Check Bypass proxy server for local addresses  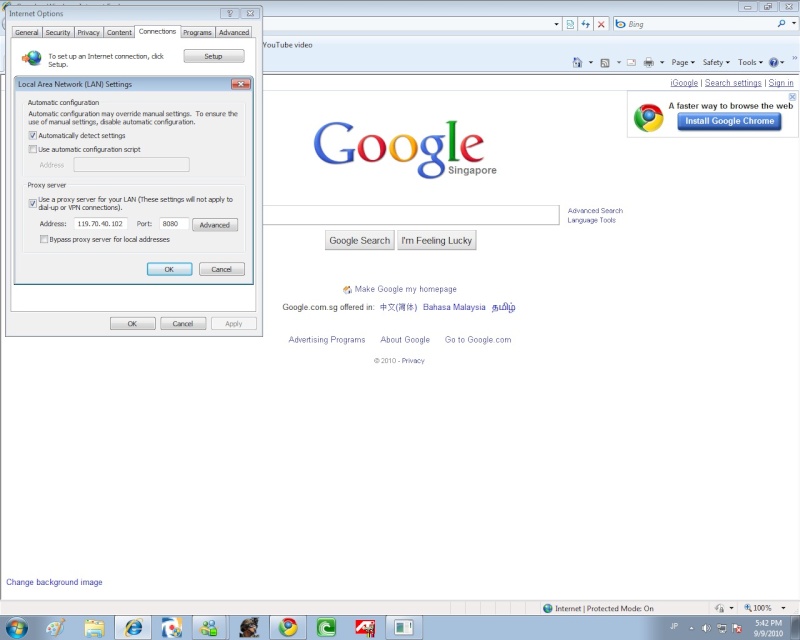44,239
